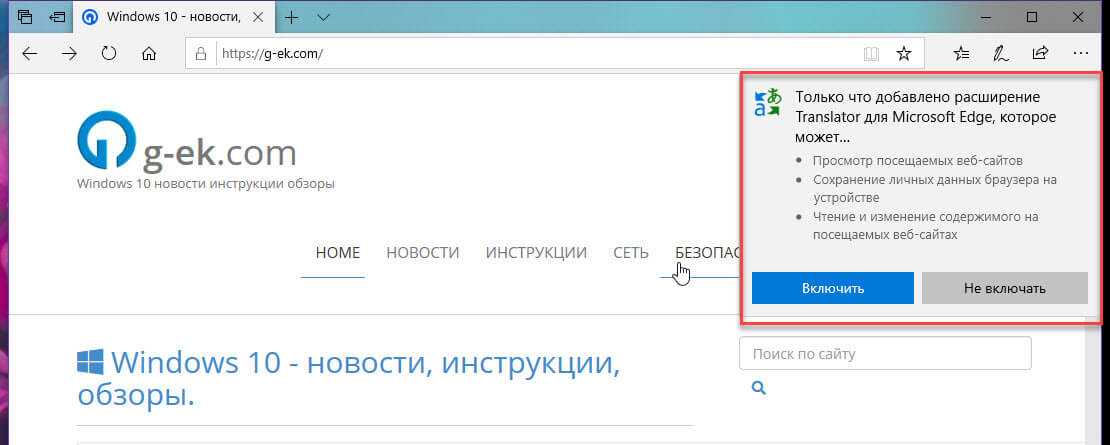1110x445 pixels.
Task: Open the tabs you've set aside icon
Action: pyautogui.click(x=25, y=18)
